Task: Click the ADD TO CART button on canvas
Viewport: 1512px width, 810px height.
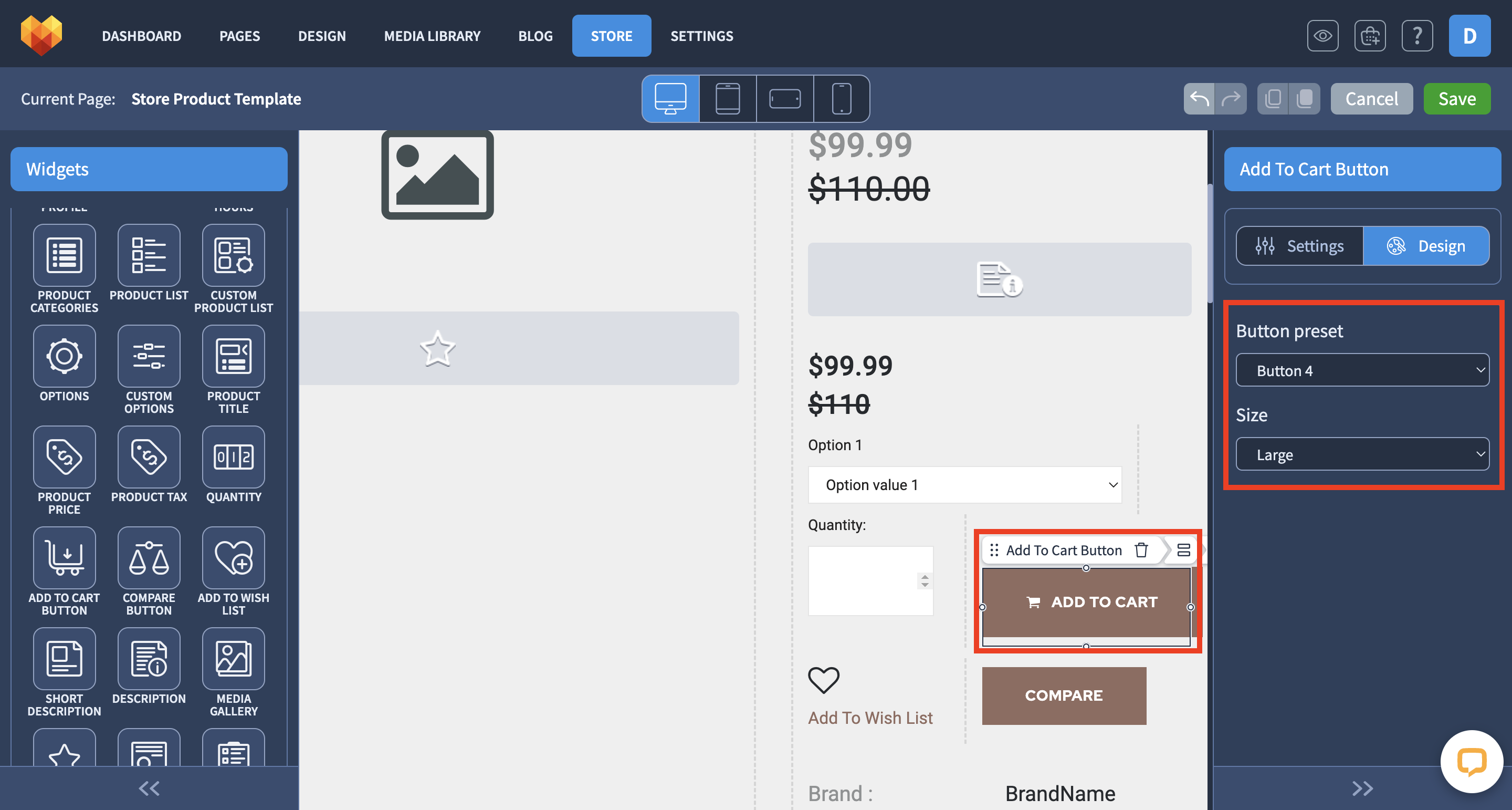Action: click(x=1086, y=602)
